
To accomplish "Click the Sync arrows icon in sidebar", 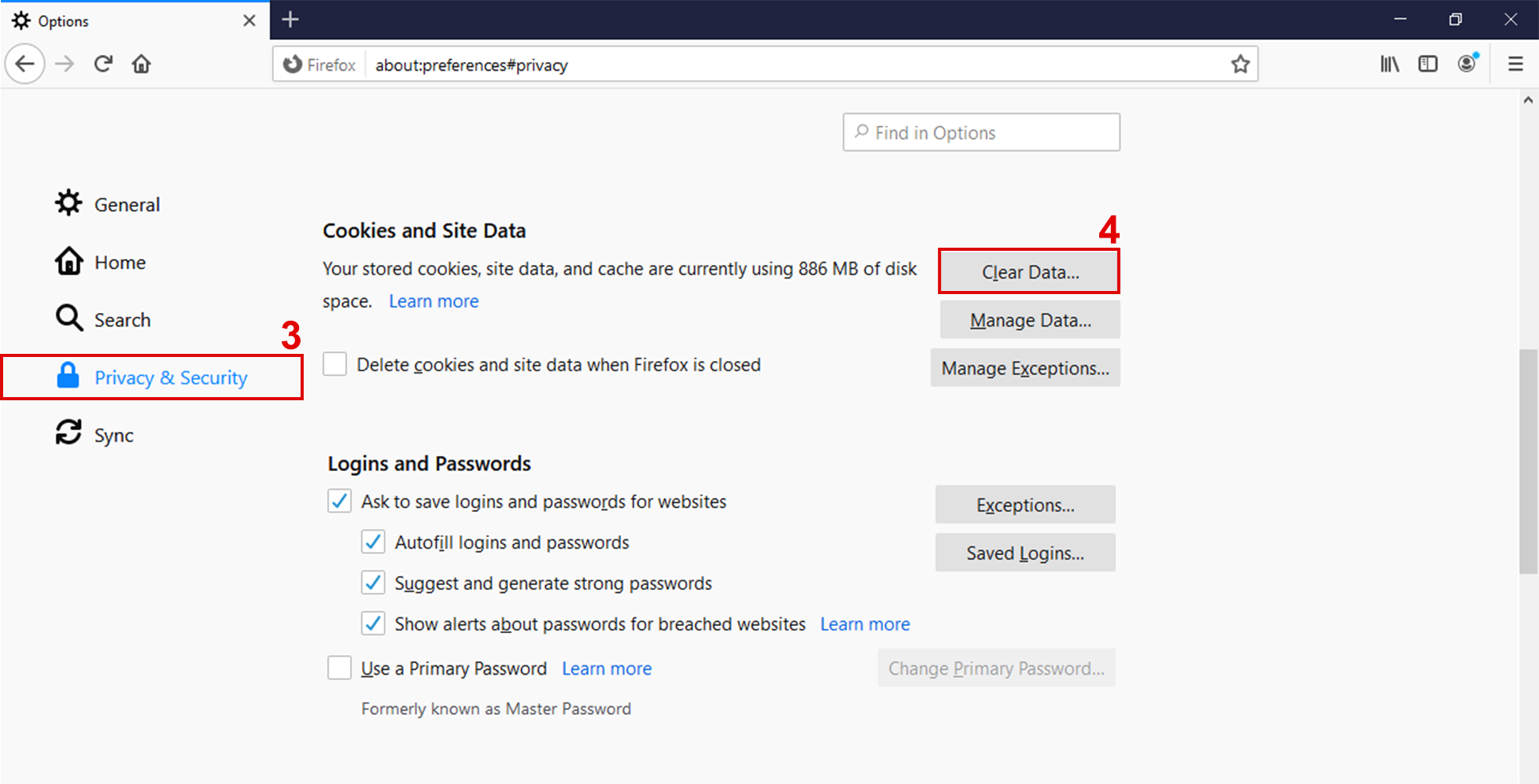I will tap(68, 432).
